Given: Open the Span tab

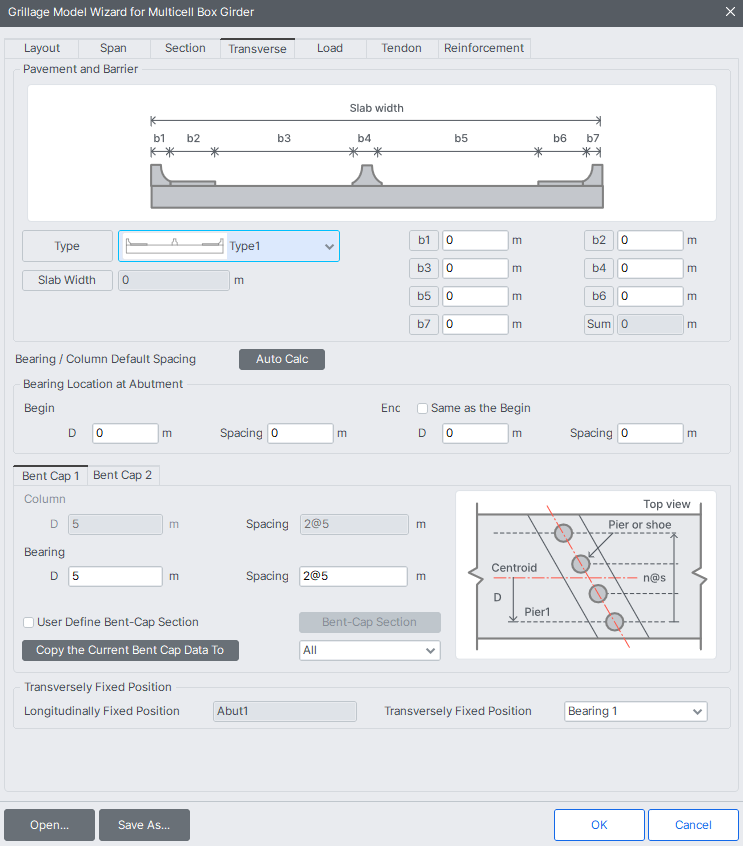Looking at the screenshot, I should click(x=113, y=48).
